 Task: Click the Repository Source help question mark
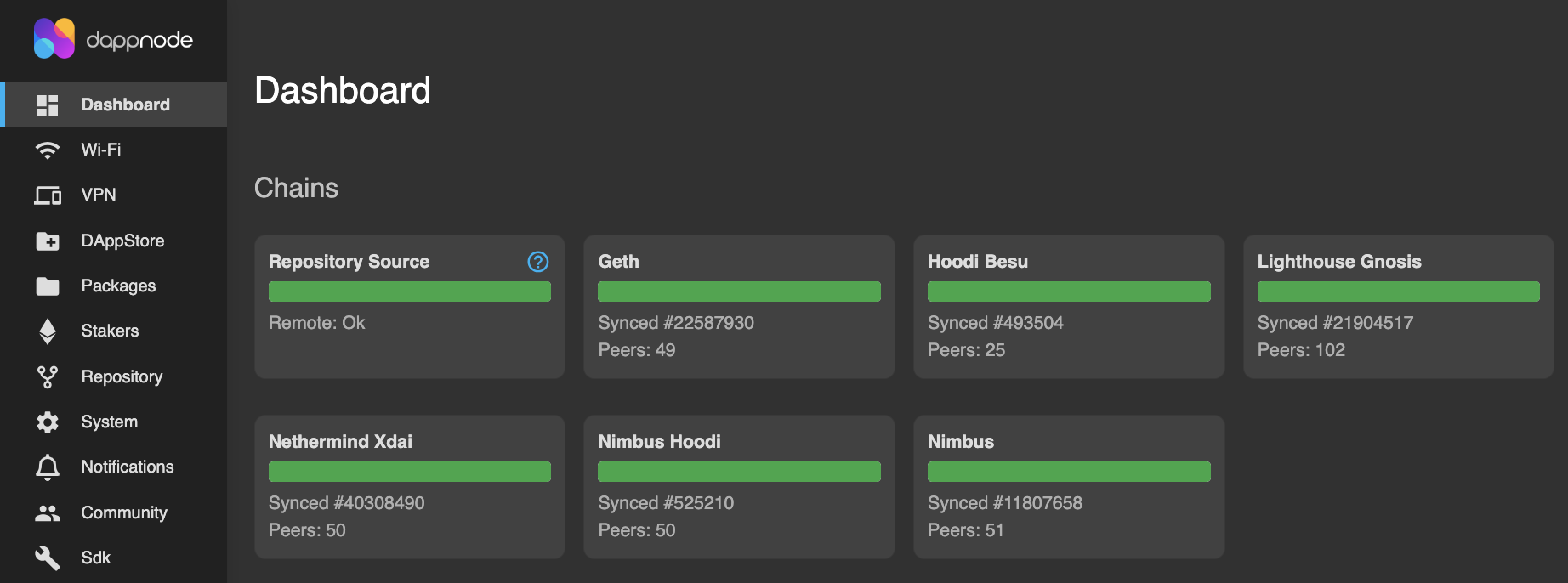click(537, 262)
